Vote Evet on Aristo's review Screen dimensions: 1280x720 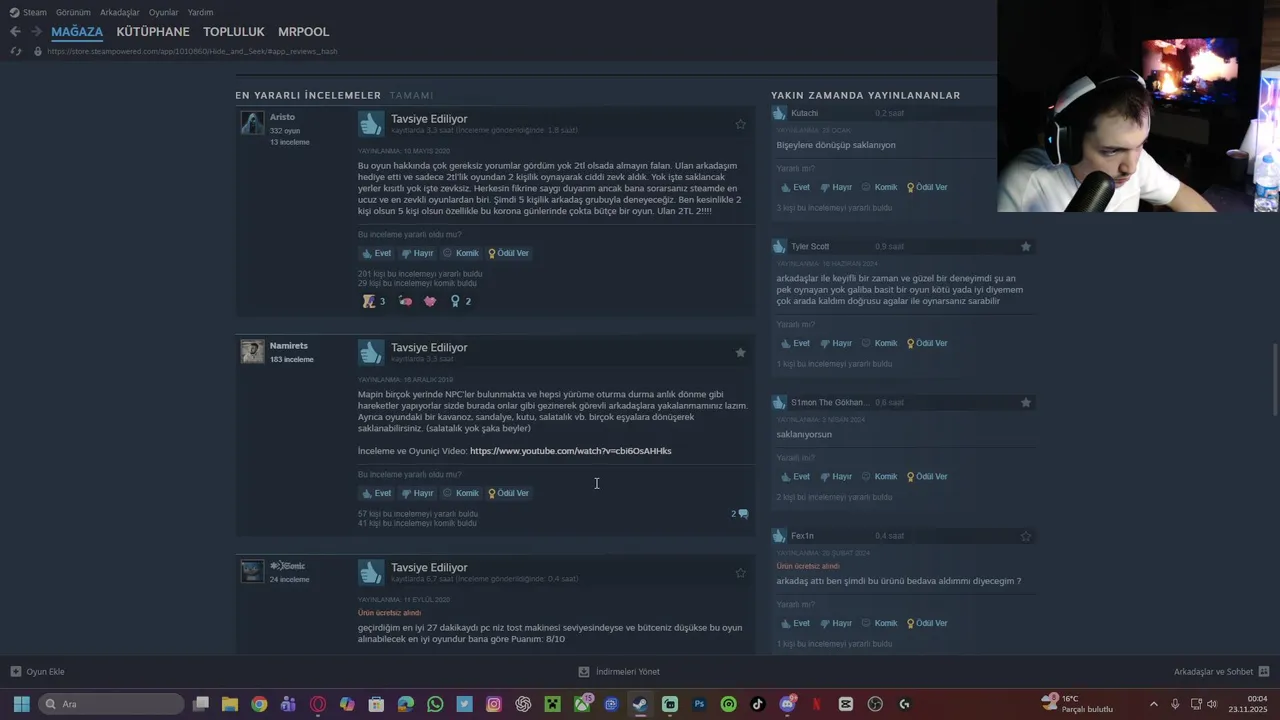376,253
